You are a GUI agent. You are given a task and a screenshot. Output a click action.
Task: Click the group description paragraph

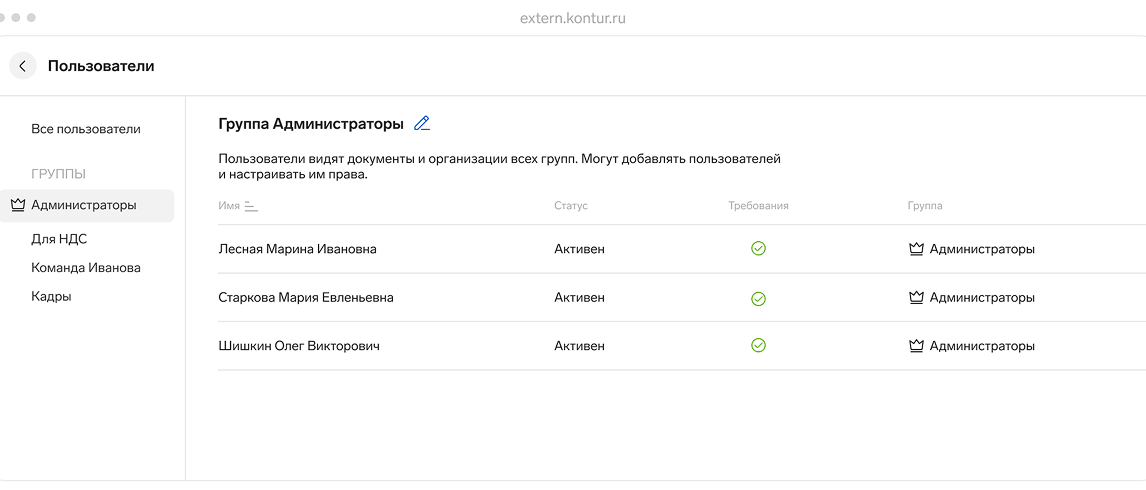[x=500, y=167]
